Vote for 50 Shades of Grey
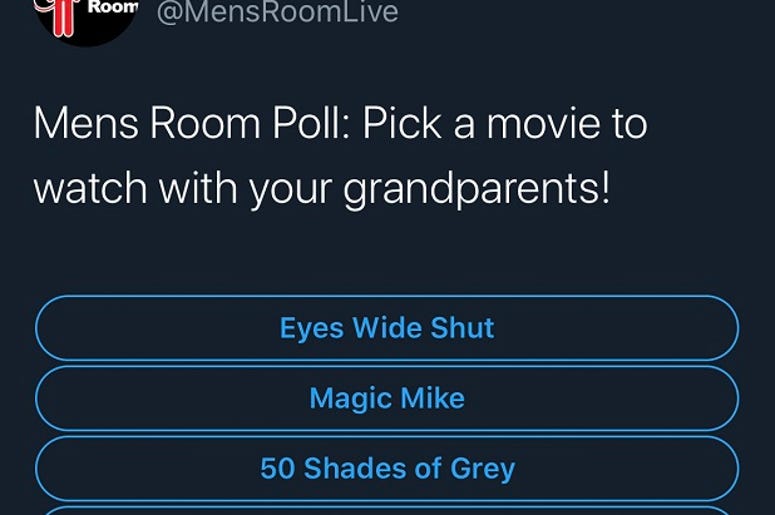 [x=387, y=468]
